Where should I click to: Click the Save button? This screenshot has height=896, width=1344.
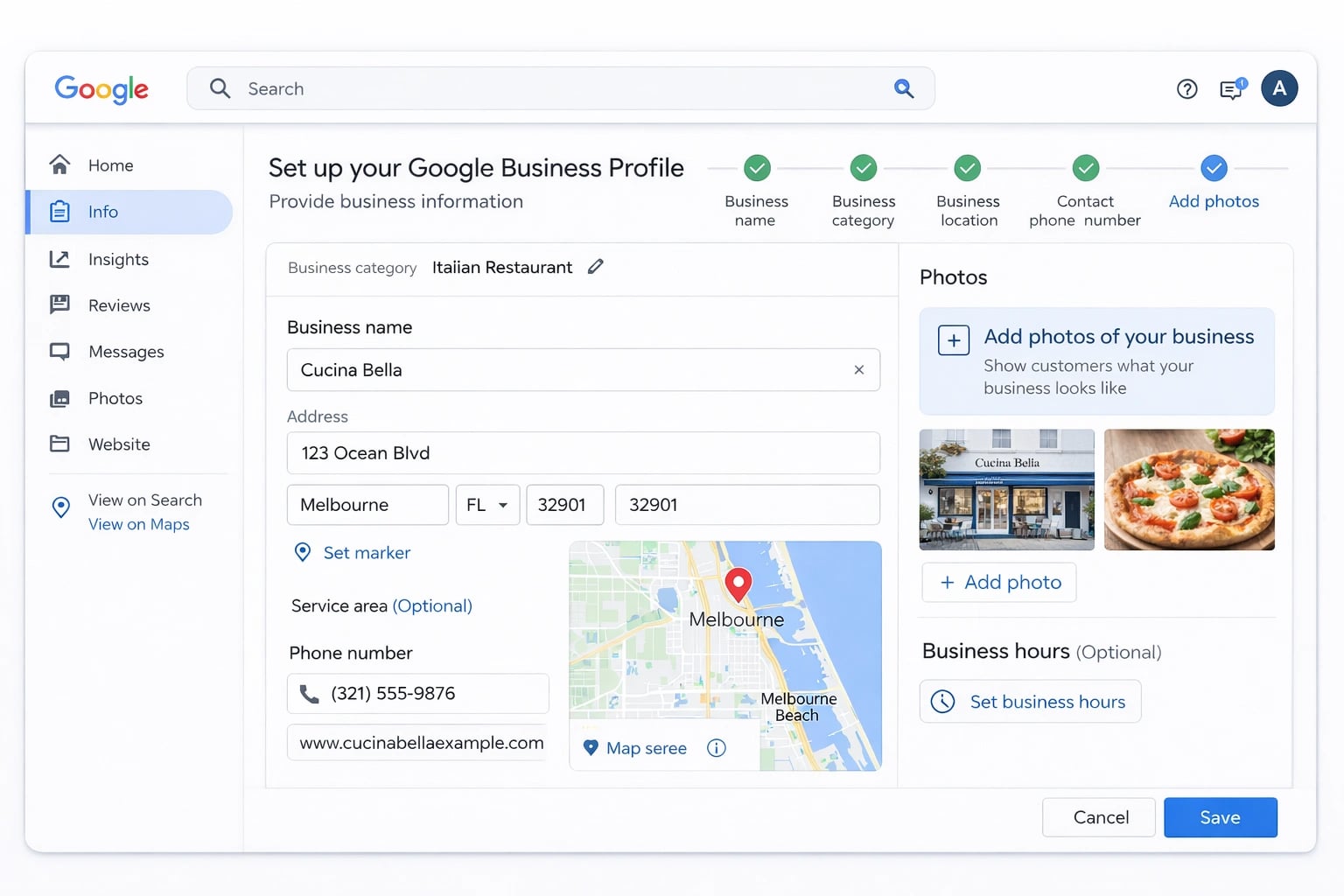1220,817
